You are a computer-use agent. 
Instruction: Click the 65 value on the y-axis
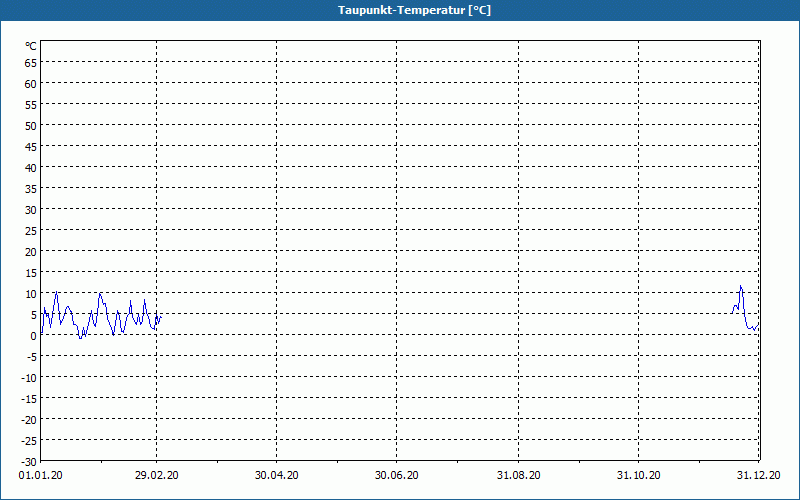(x=31, y=62)
